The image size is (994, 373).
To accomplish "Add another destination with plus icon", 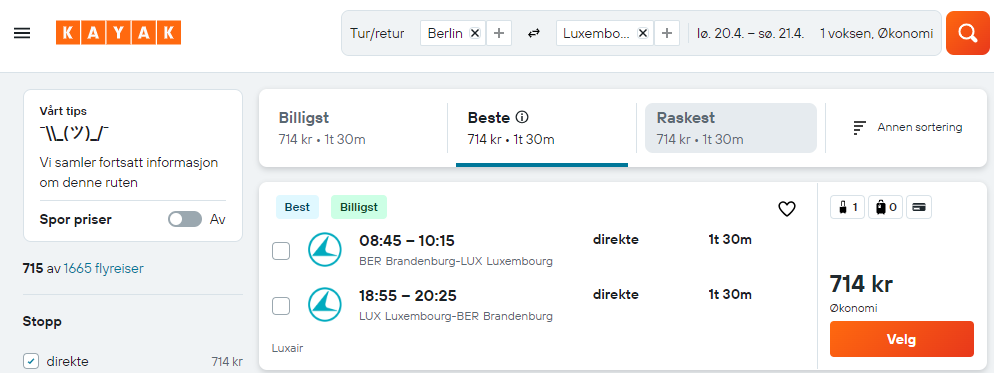I will (x=666, y=33).
